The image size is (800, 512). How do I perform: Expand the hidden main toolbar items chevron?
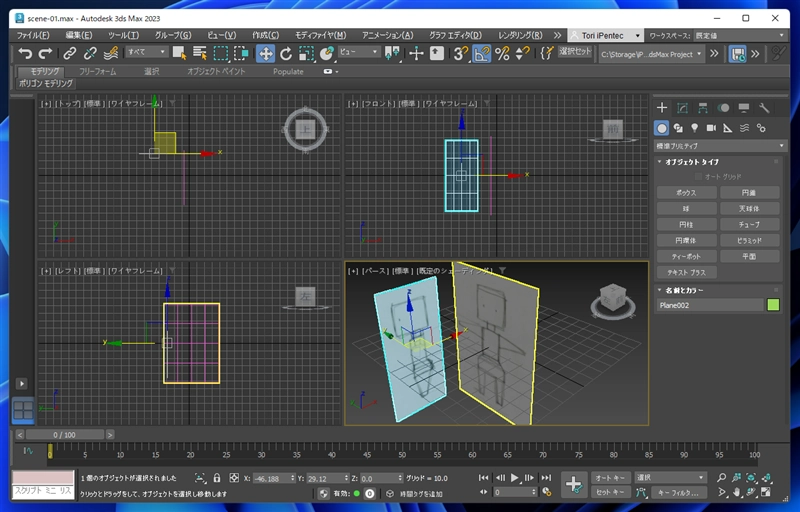(x=714, y=54)
